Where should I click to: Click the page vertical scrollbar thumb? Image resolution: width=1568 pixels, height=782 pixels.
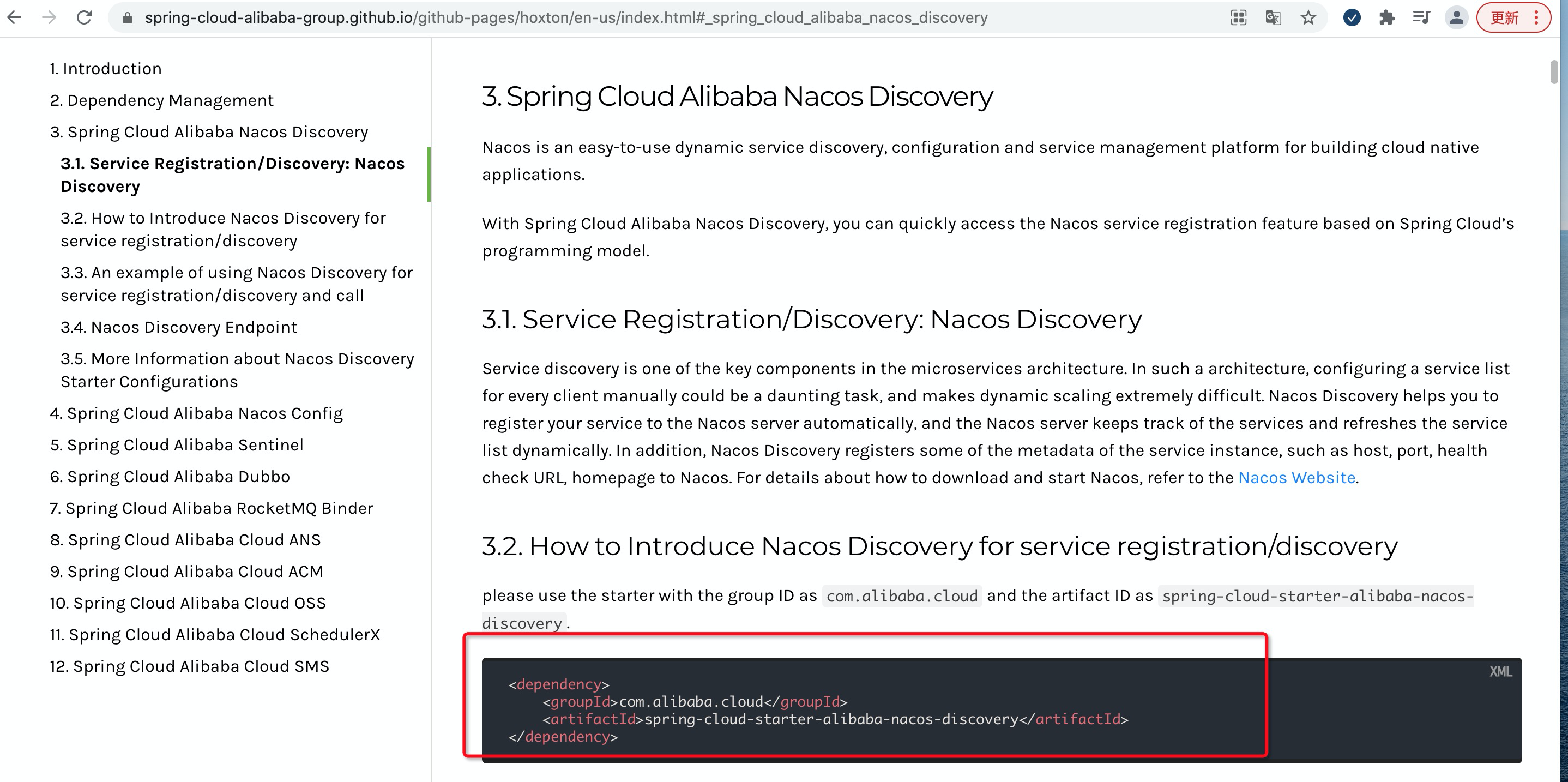click(1554, 72)
